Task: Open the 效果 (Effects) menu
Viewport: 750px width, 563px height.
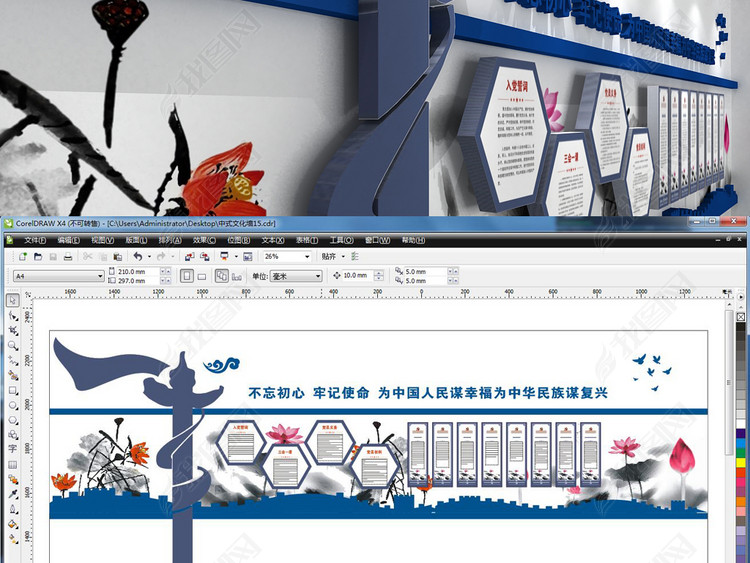Action: tap(204, 241)
